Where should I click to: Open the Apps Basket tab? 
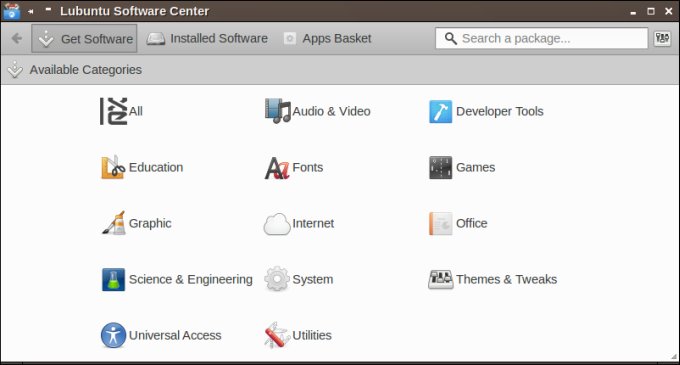coord(327,39)
